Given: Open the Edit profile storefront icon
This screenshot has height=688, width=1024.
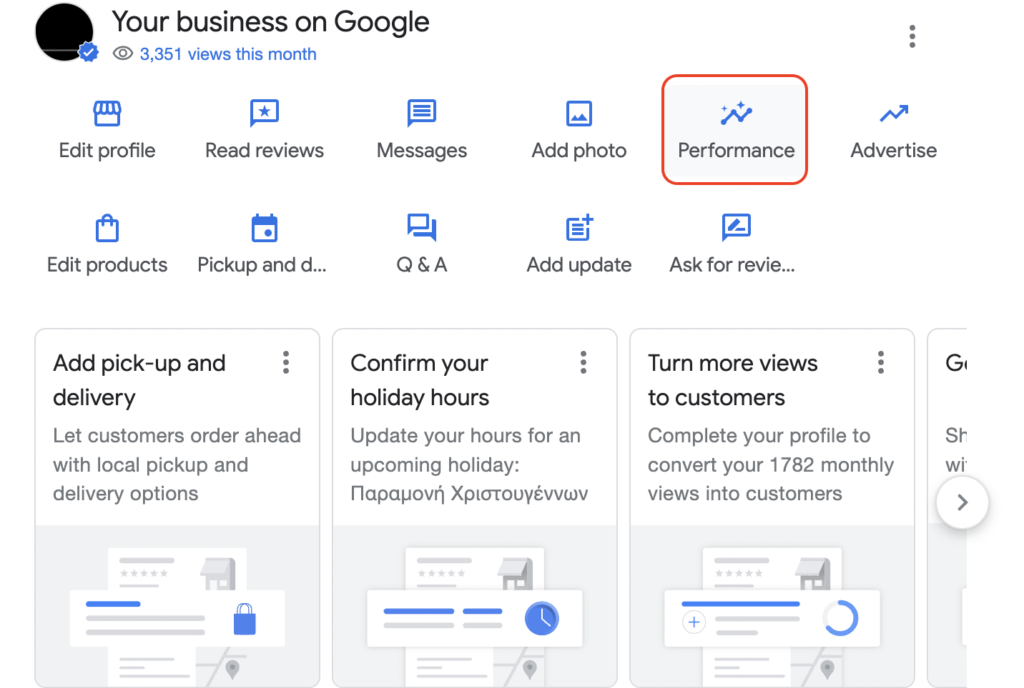Looking at the screenshot, I should pos(107,114).
